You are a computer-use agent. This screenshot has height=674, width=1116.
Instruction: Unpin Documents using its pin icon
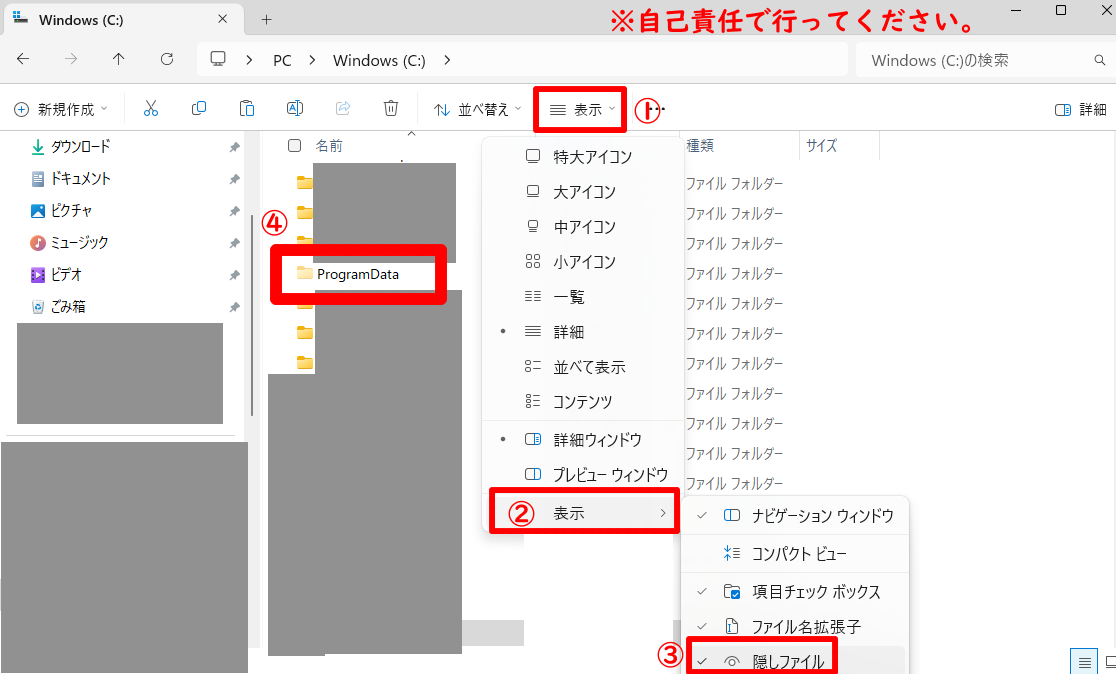pos(234,179)
